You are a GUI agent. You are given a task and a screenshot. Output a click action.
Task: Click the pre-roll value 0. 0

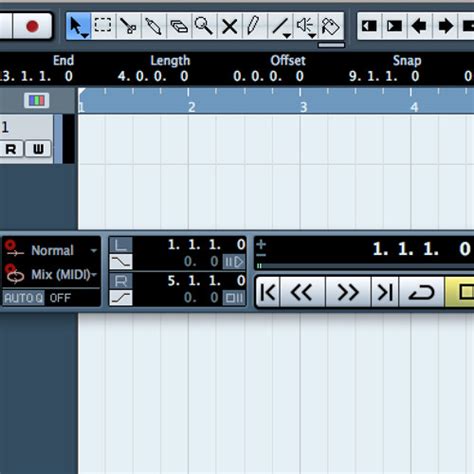click(x=201, y=262)
